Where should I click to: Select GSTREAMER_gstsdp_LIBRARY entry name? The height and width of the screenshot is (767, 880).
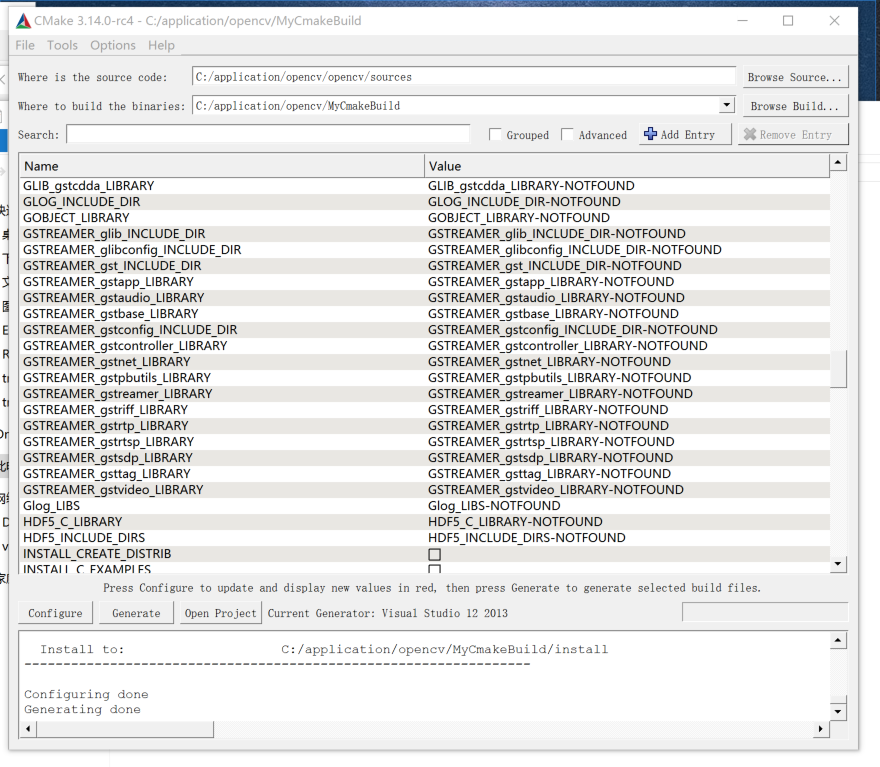click(108, 458)
